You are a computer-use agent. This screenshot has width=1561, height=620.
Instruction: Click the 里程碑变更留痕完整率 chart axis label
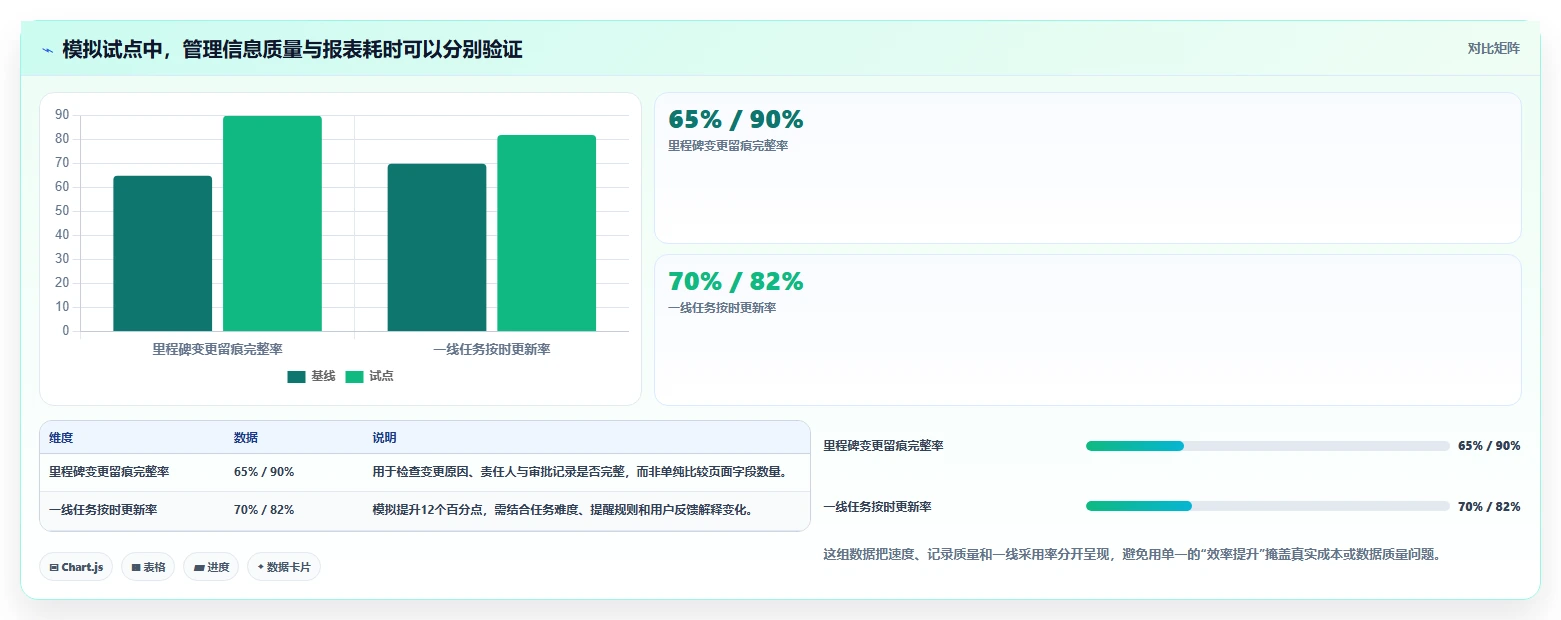(217, 349)
